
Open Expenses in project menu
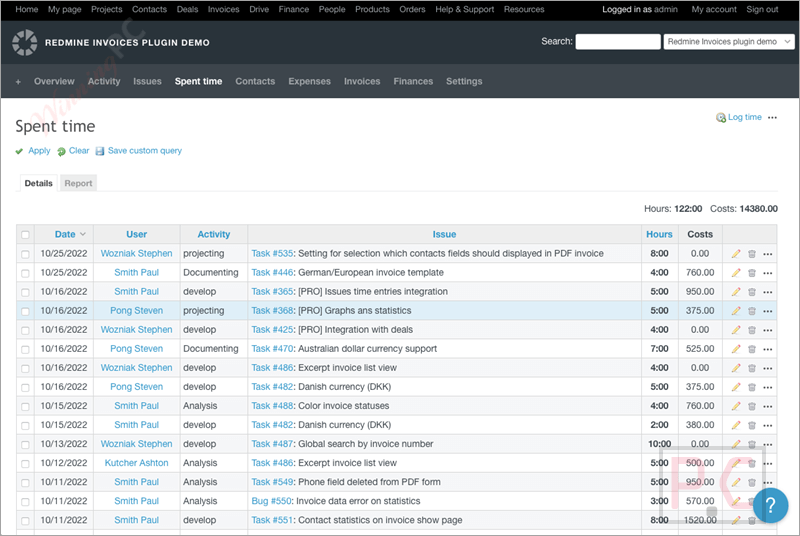coord(309,81)
